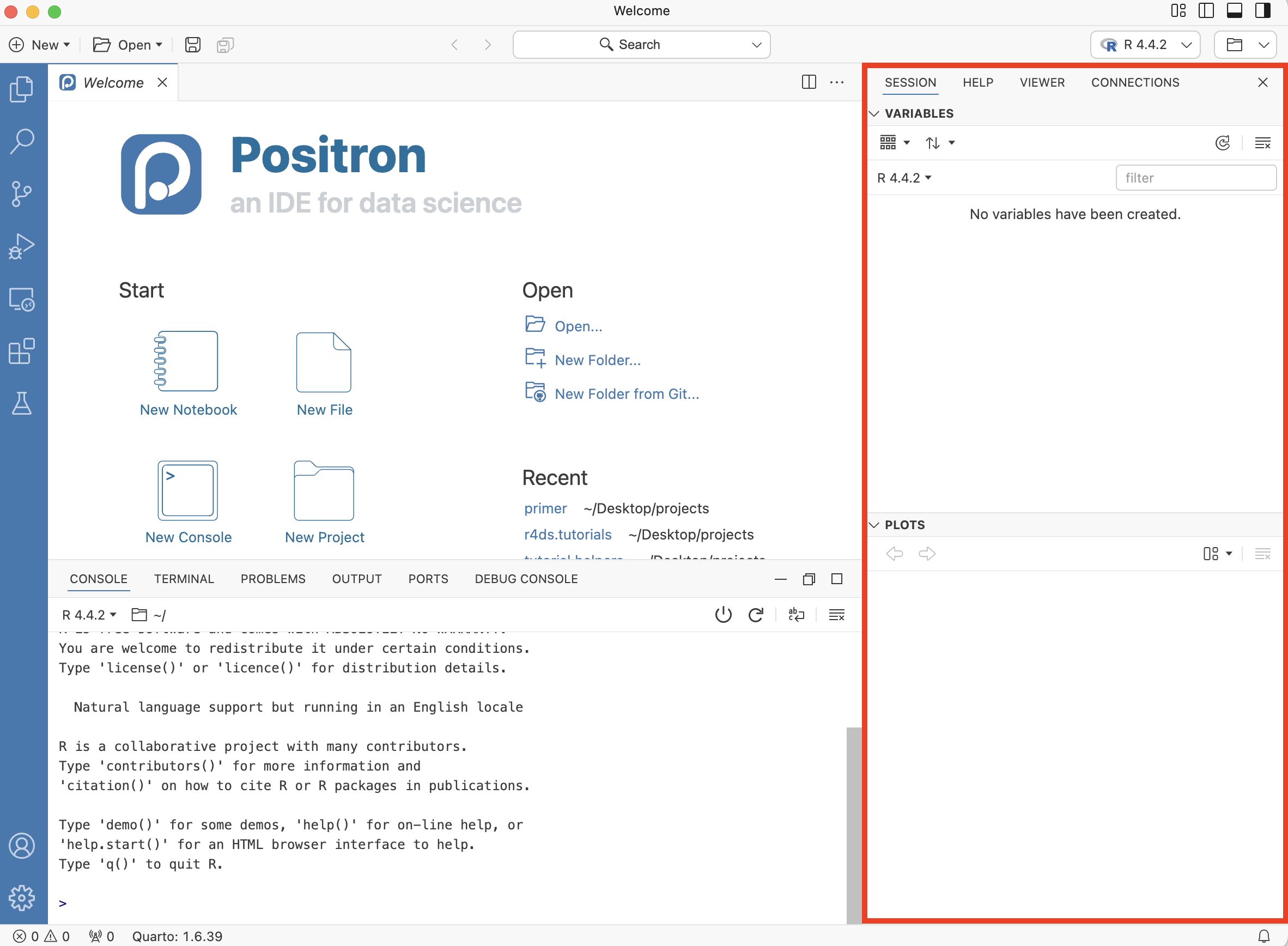Open the Accounts menu icon
Image resolution: width=1288 pixels, height=946 pixels.
tap(22, 846)
